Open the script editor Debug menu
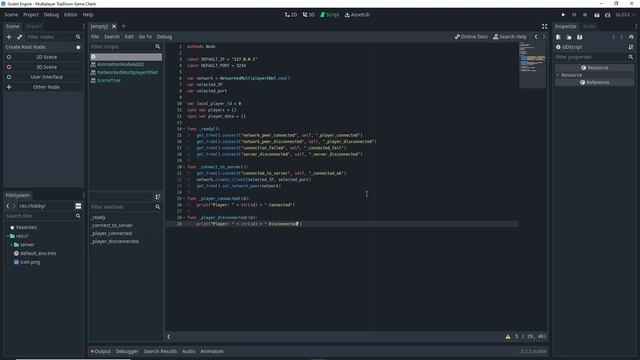The height and width of the screenshot is (360, 640). (x=164, y=37)
